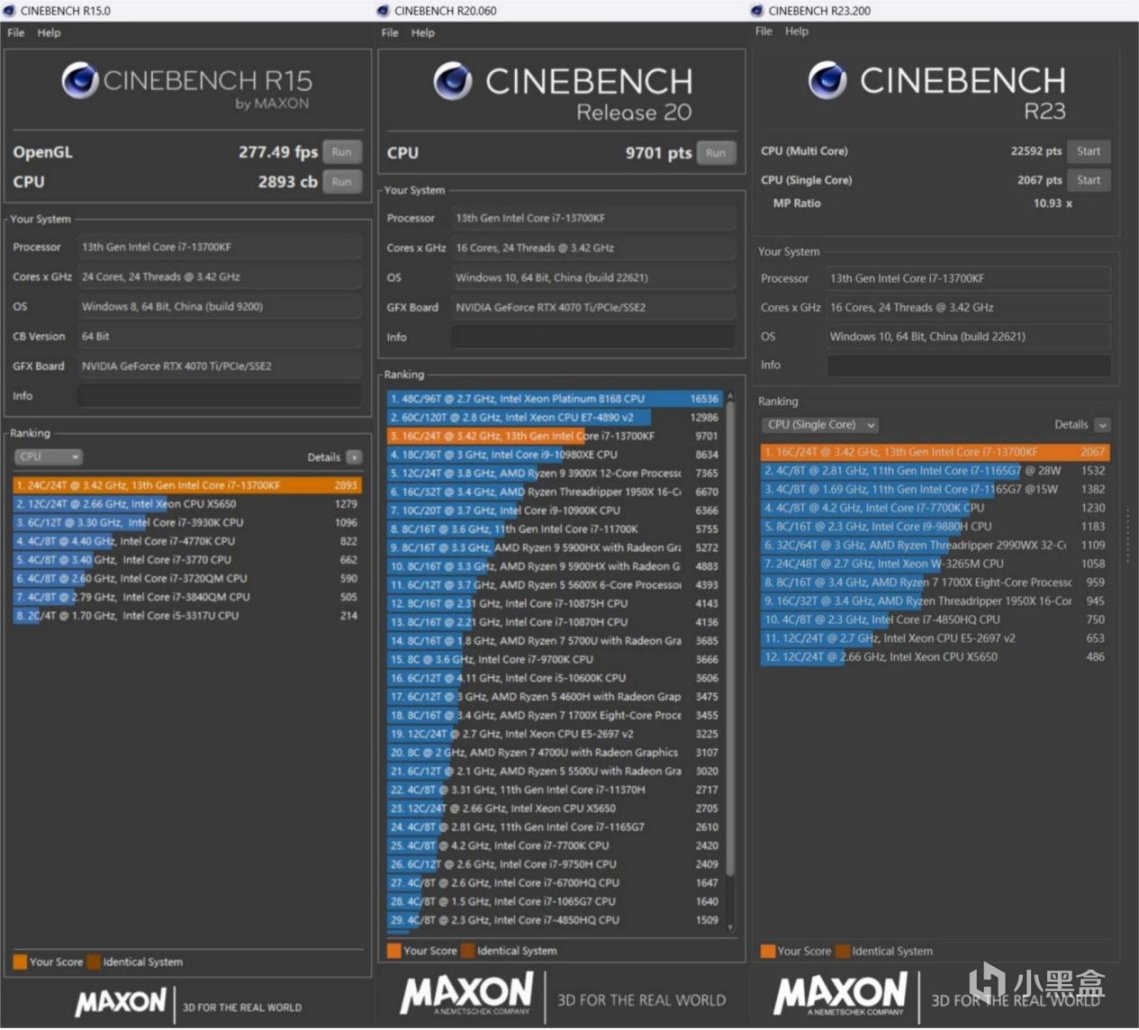Select R23 ranking row i7-1165G7 @15W
This screenshot has height=1030, width=1139.
point(936,490)
